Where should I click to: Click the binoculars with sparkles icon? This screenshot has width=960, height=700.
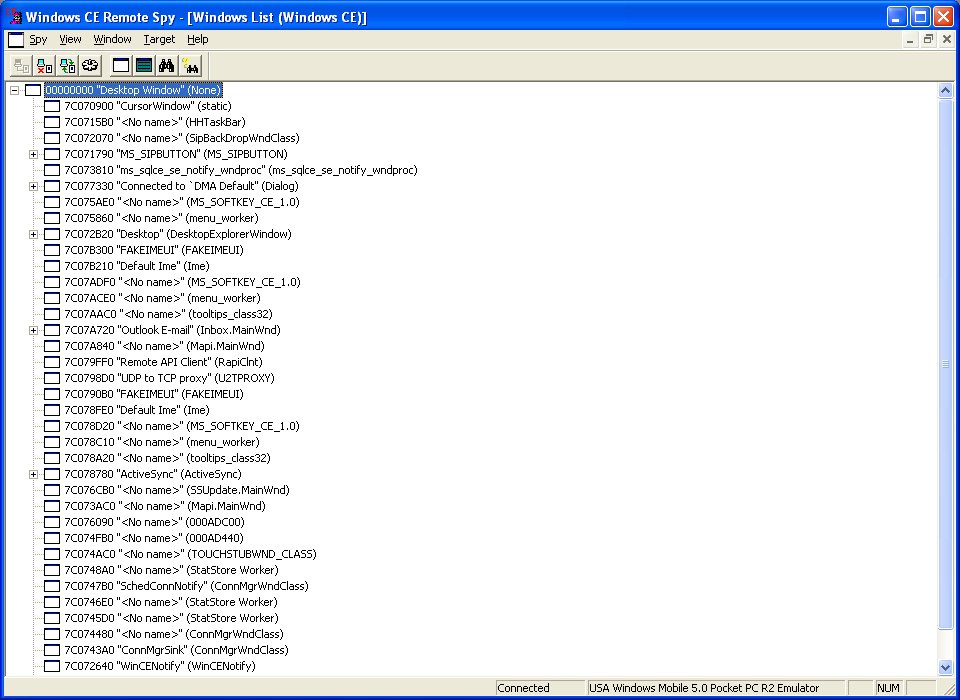190,65
